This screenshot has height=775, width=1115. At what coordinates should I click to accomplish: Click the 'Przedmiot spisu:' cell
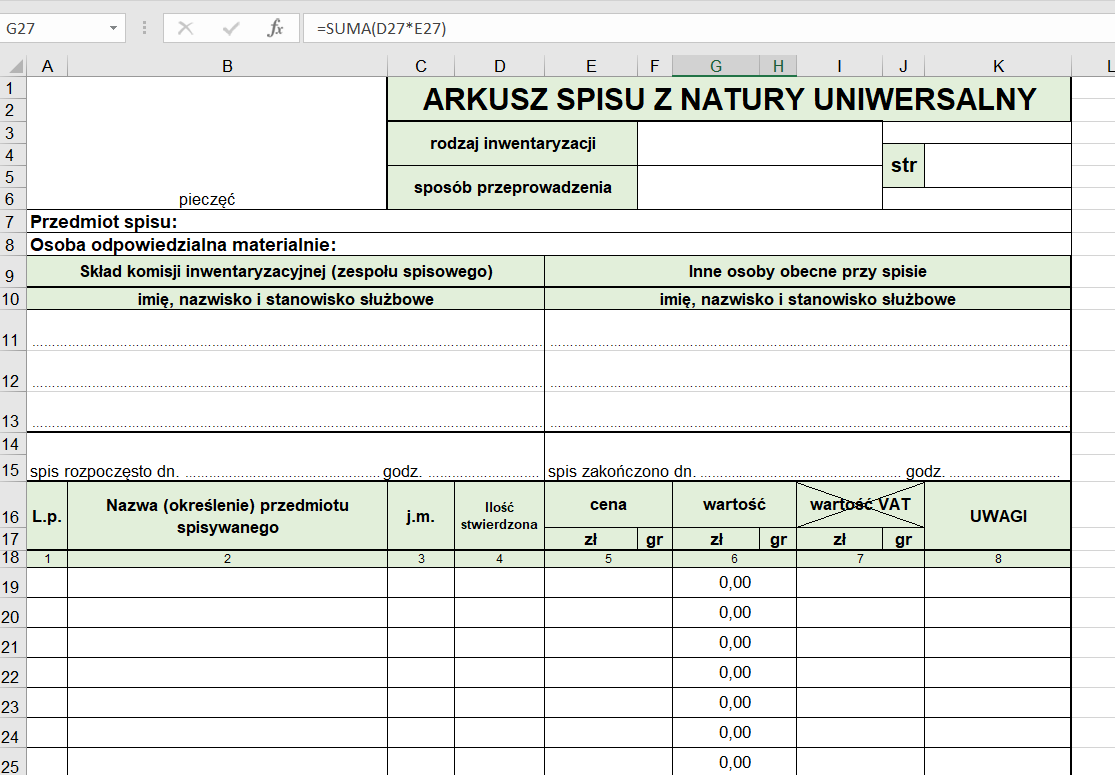point(549,222)
